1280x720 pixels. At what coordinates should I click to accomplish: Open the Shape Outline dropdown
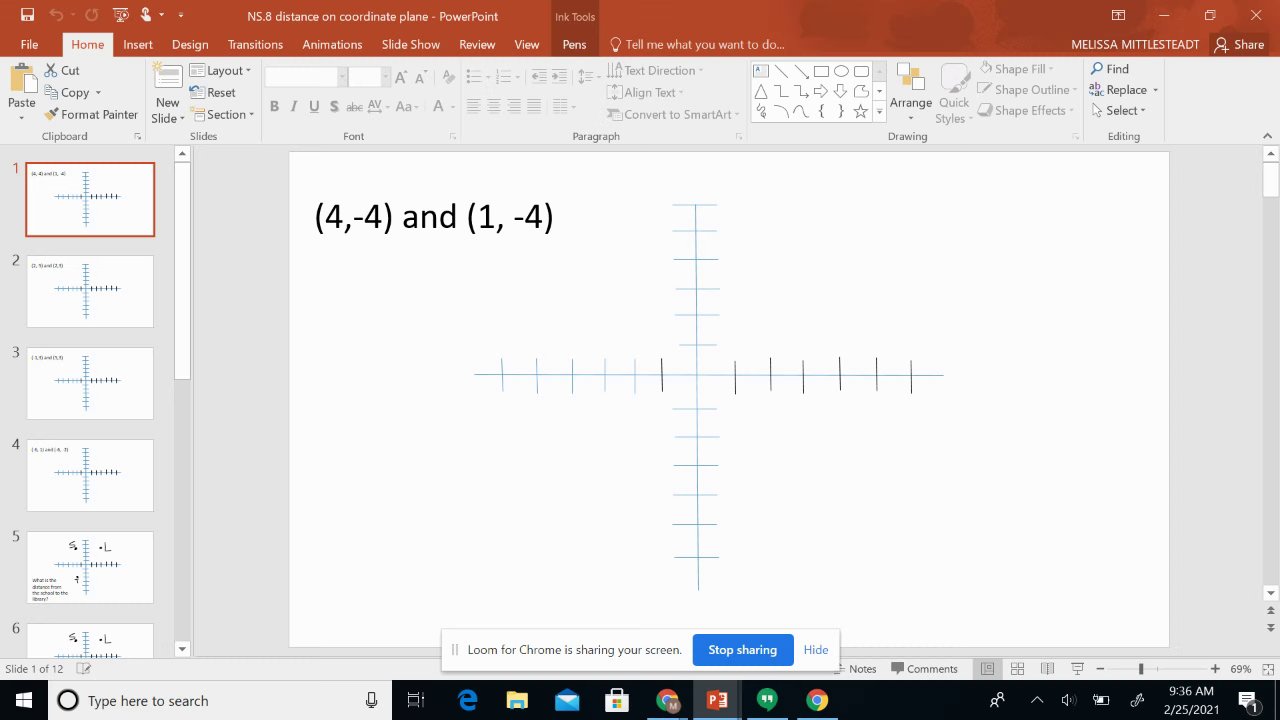(x=1027, y=90)
